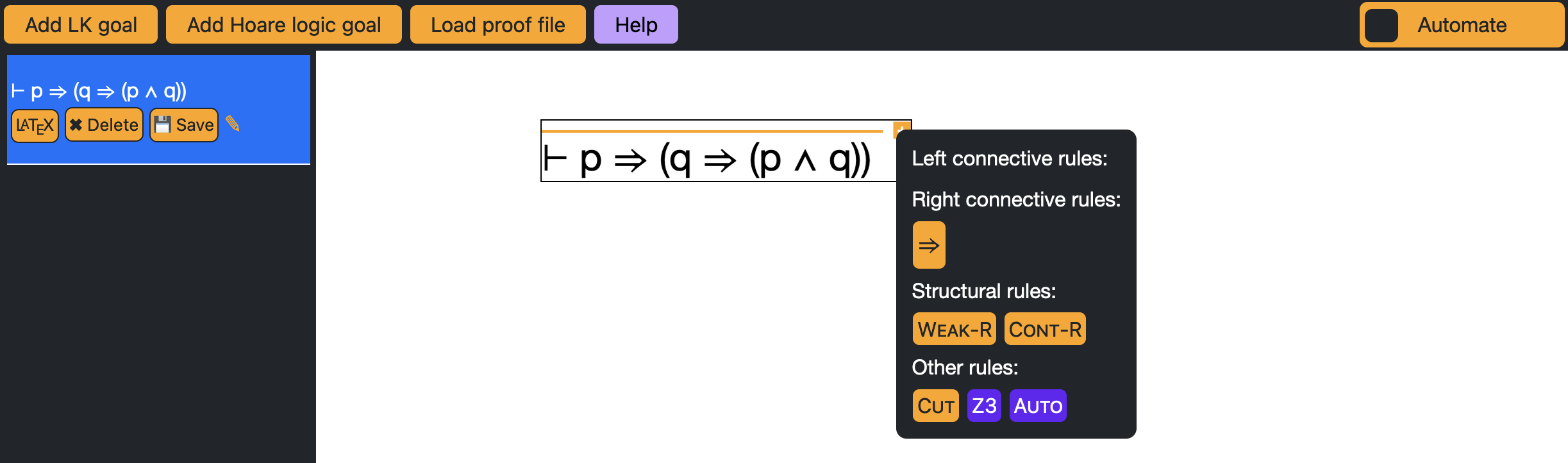Select the sequent in proof canvas
This screenshot has height=463, width=1568.
707,159
